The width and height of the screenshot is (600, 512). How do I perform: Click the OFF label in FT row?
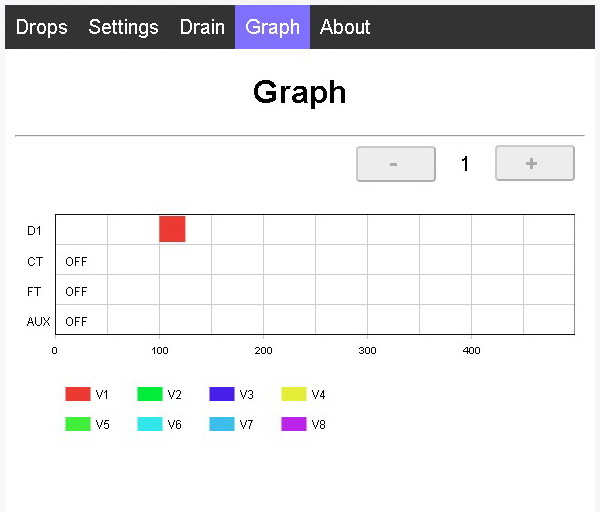(x=76, y=292)
